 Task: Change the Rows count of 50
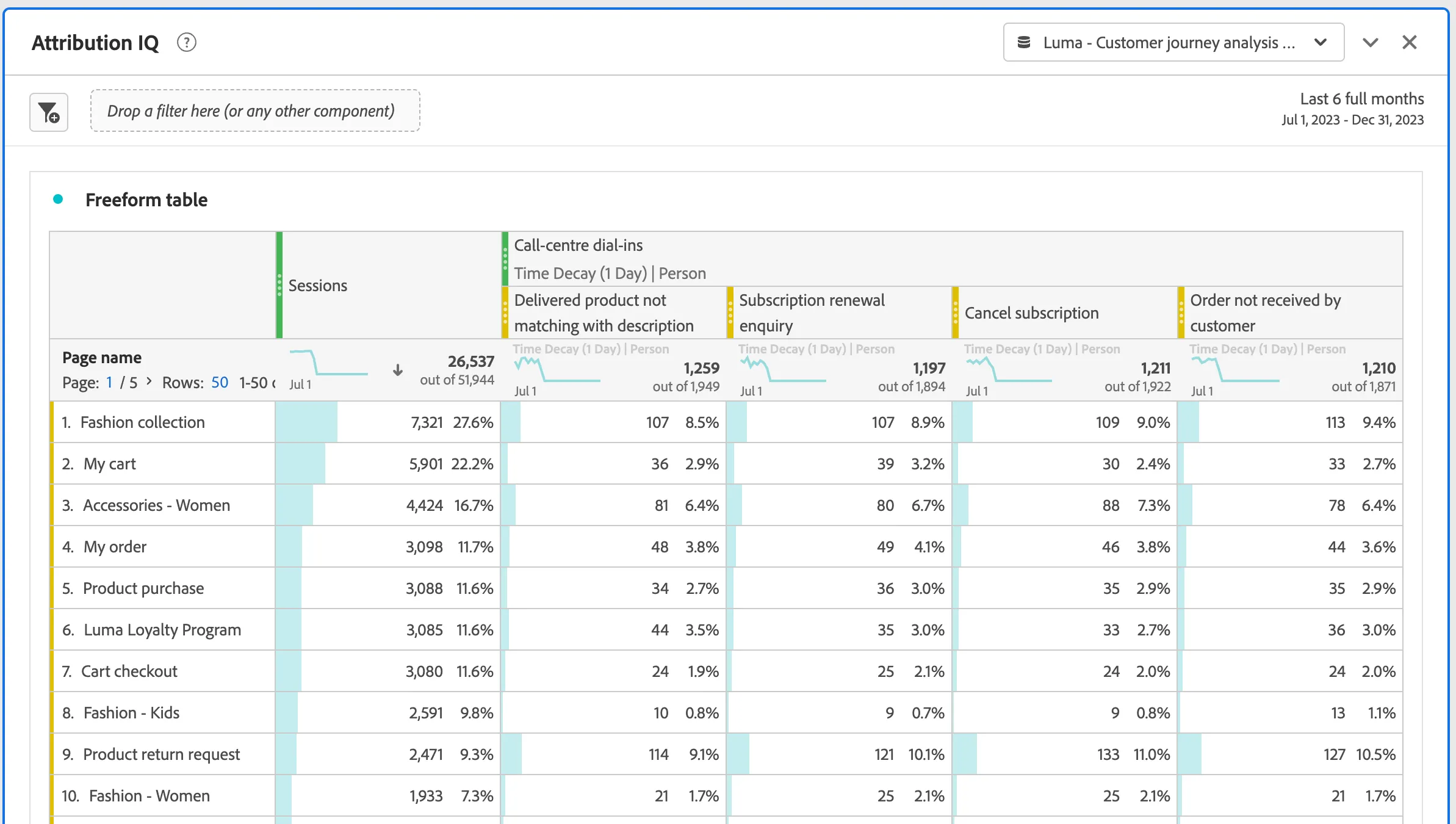(x=220, y=382)
